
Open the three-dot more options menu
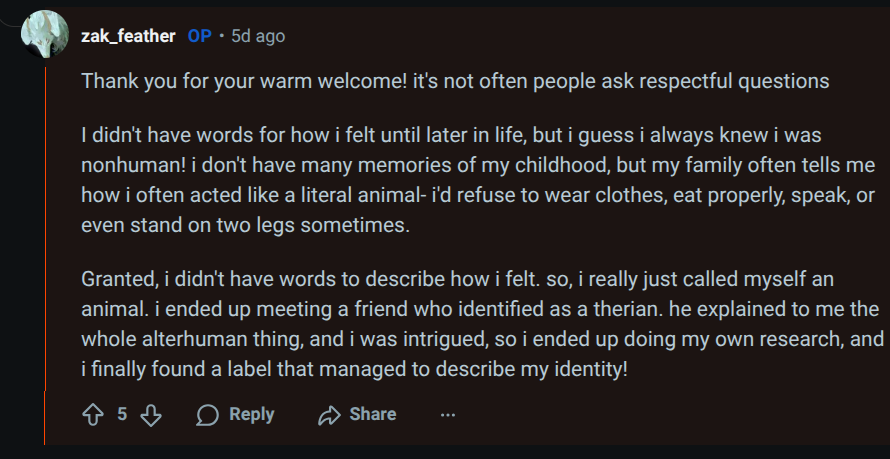pyautogui.click(x=448, y=414)
